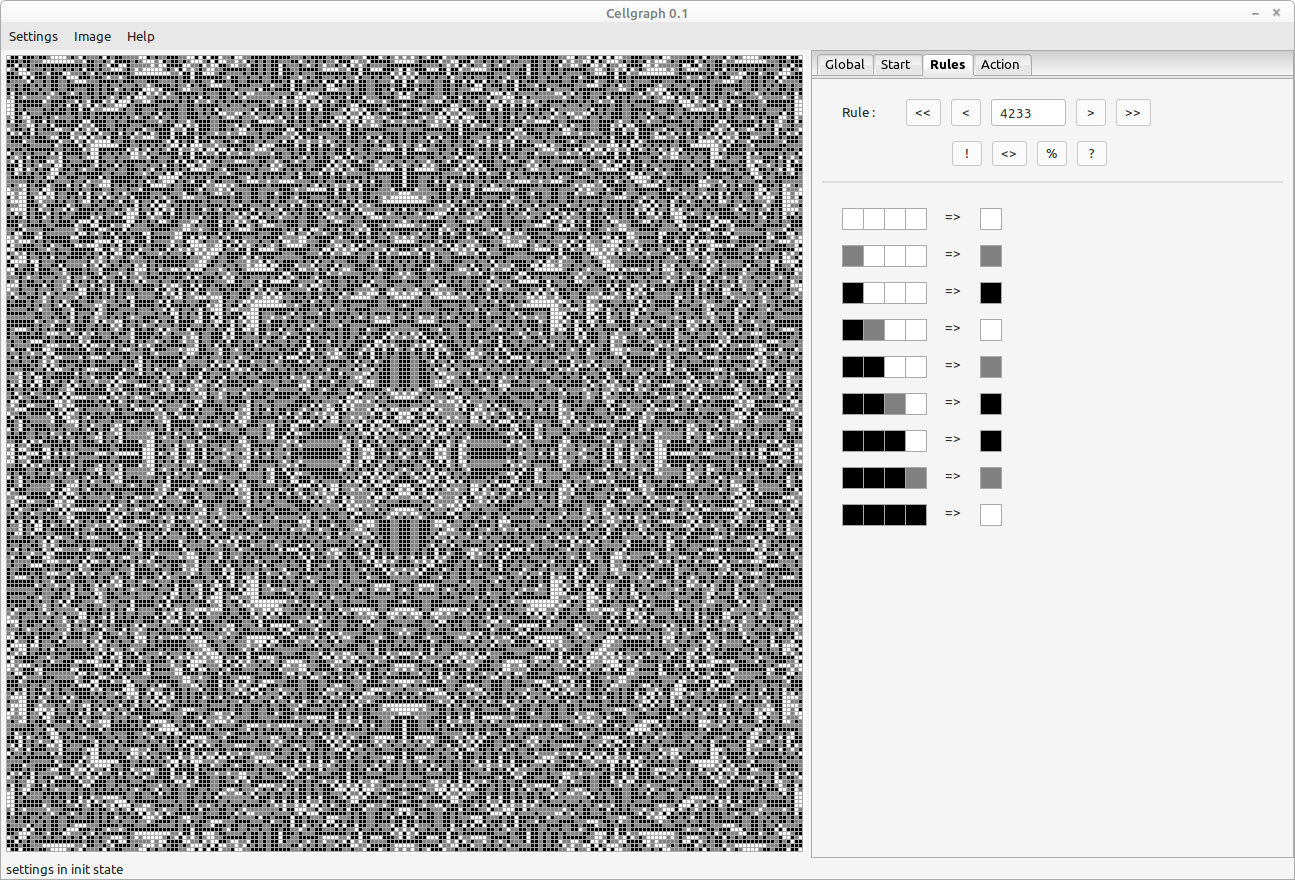Minimize the Cellgraph window

[1256, 13]
